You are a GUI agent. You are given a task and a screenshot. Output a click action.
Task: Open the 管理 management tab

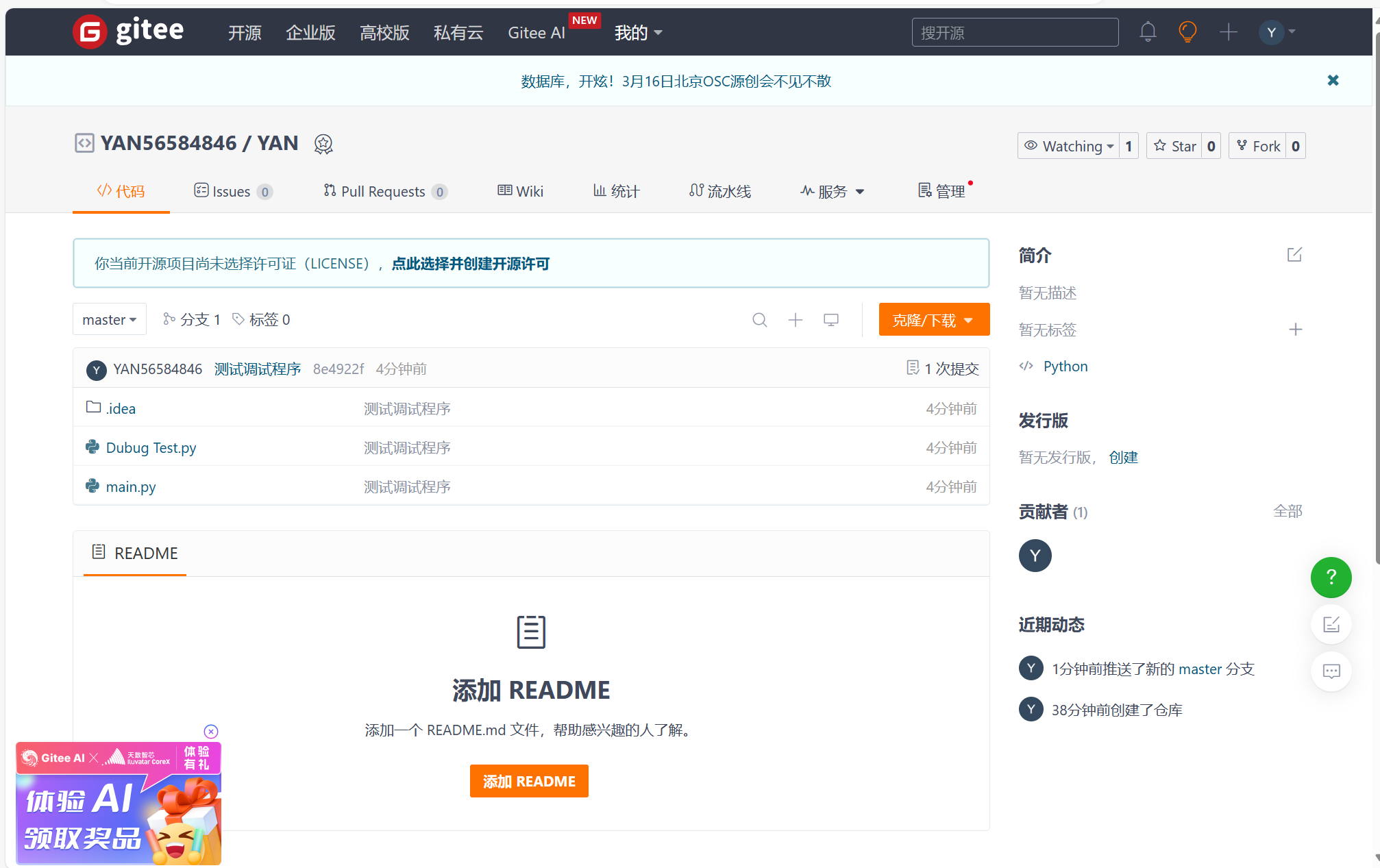(941, 191)
